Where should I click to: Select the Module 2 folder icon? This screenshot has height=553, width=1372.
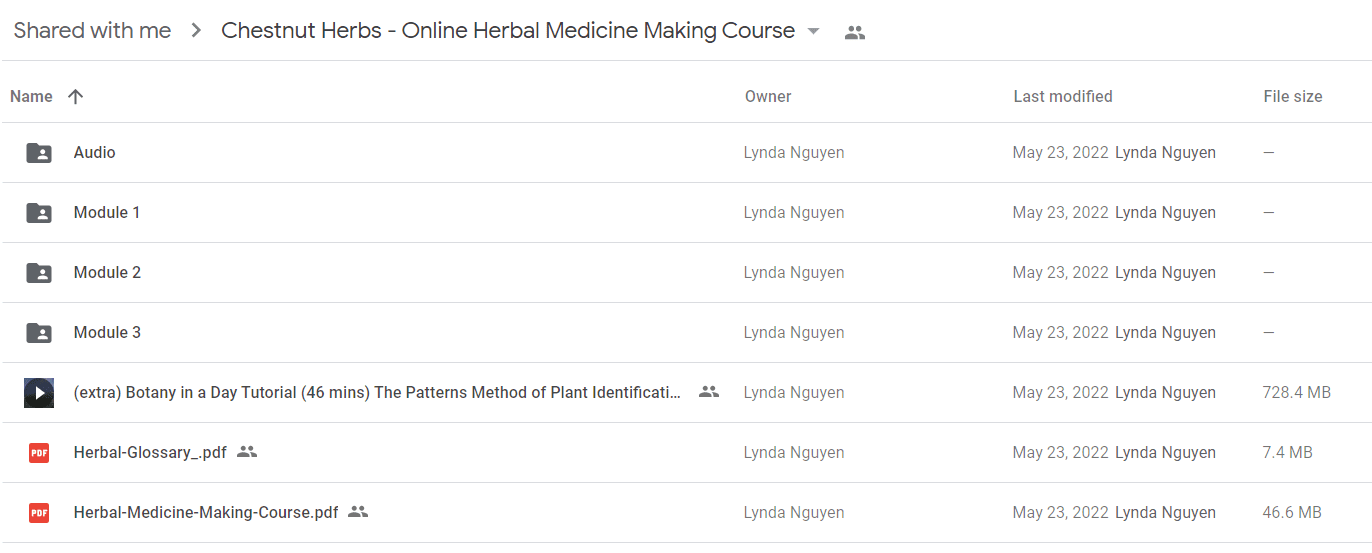39,273
